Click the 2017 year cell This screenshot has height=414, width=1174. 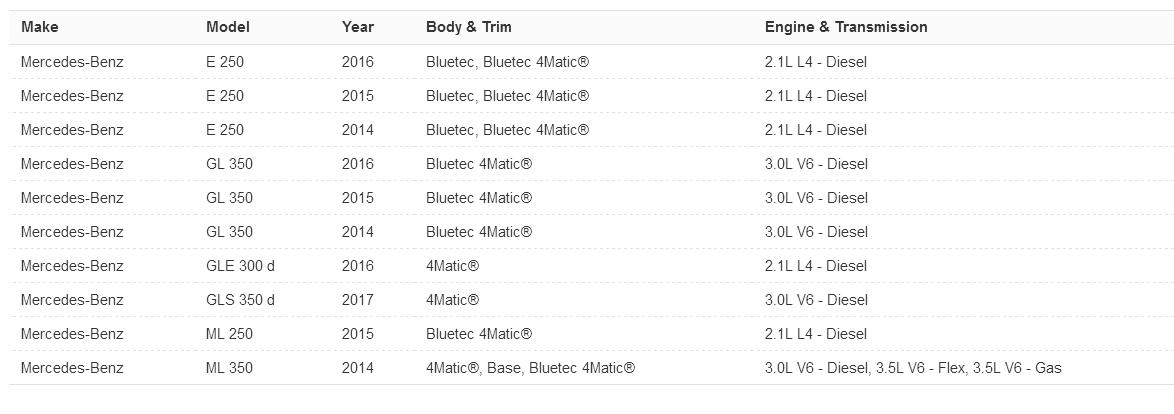[357, 300]
